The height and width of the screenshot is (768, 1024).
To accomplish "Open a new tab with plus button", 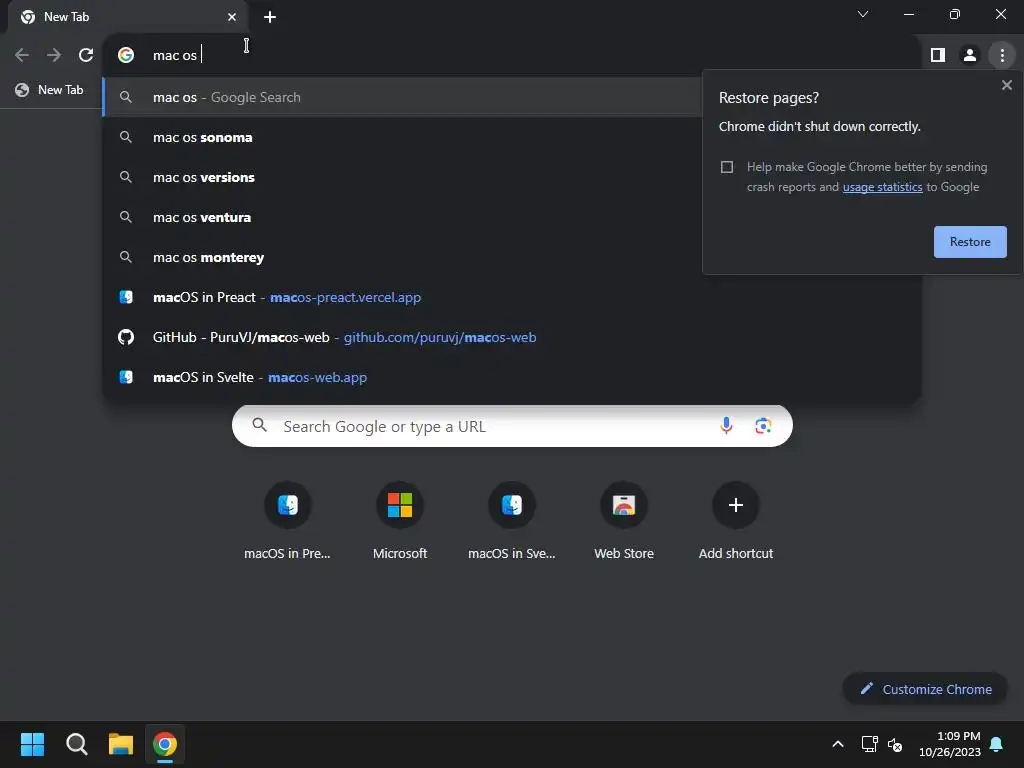I will point(270,17).
